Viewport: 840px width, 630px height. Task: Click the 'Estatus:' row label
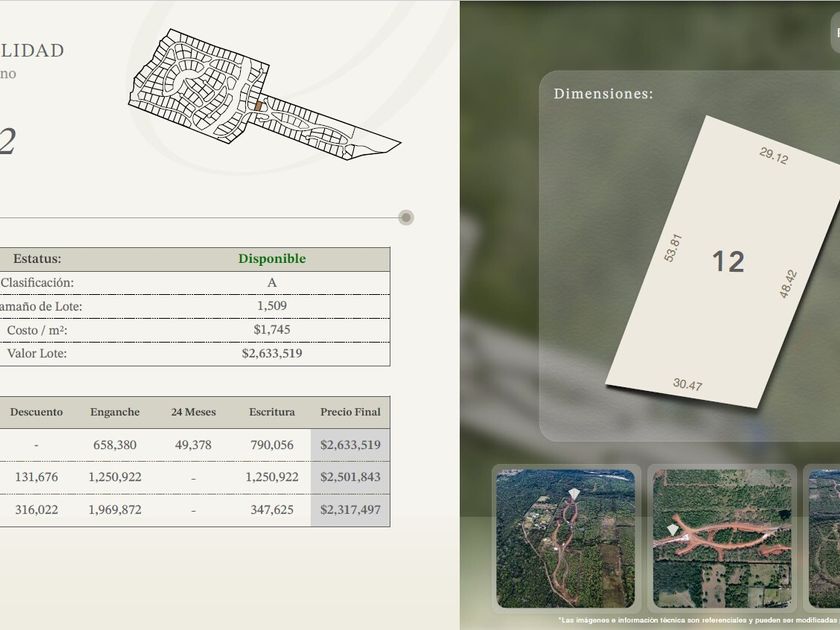pos(37,259)
